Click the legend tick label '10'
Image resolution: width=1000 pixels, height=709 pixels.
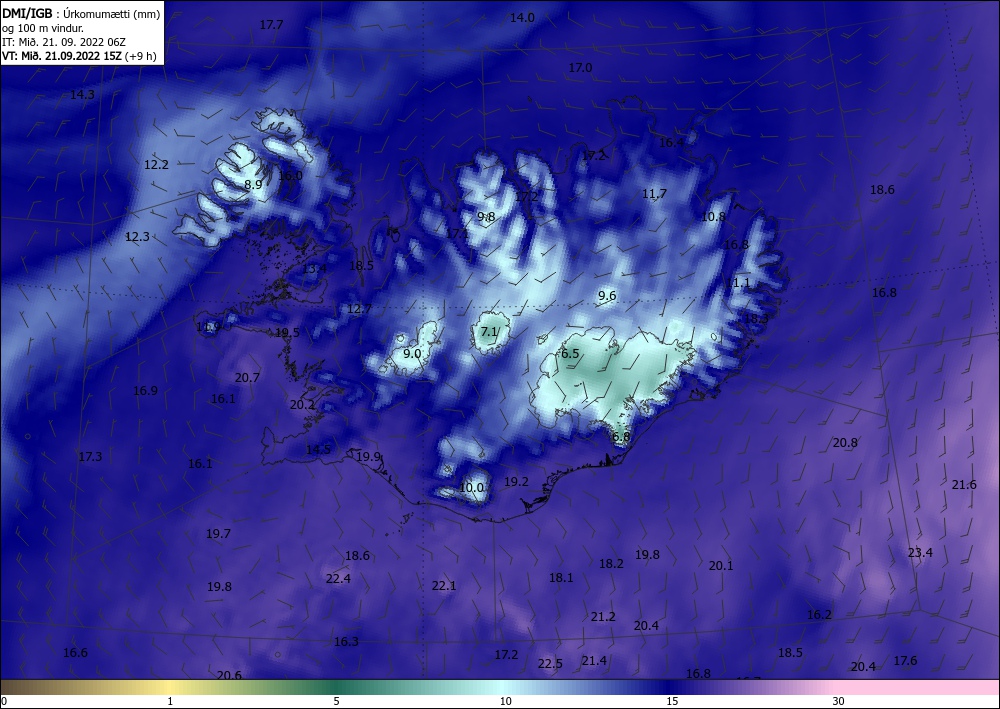(x=505, y=701)
